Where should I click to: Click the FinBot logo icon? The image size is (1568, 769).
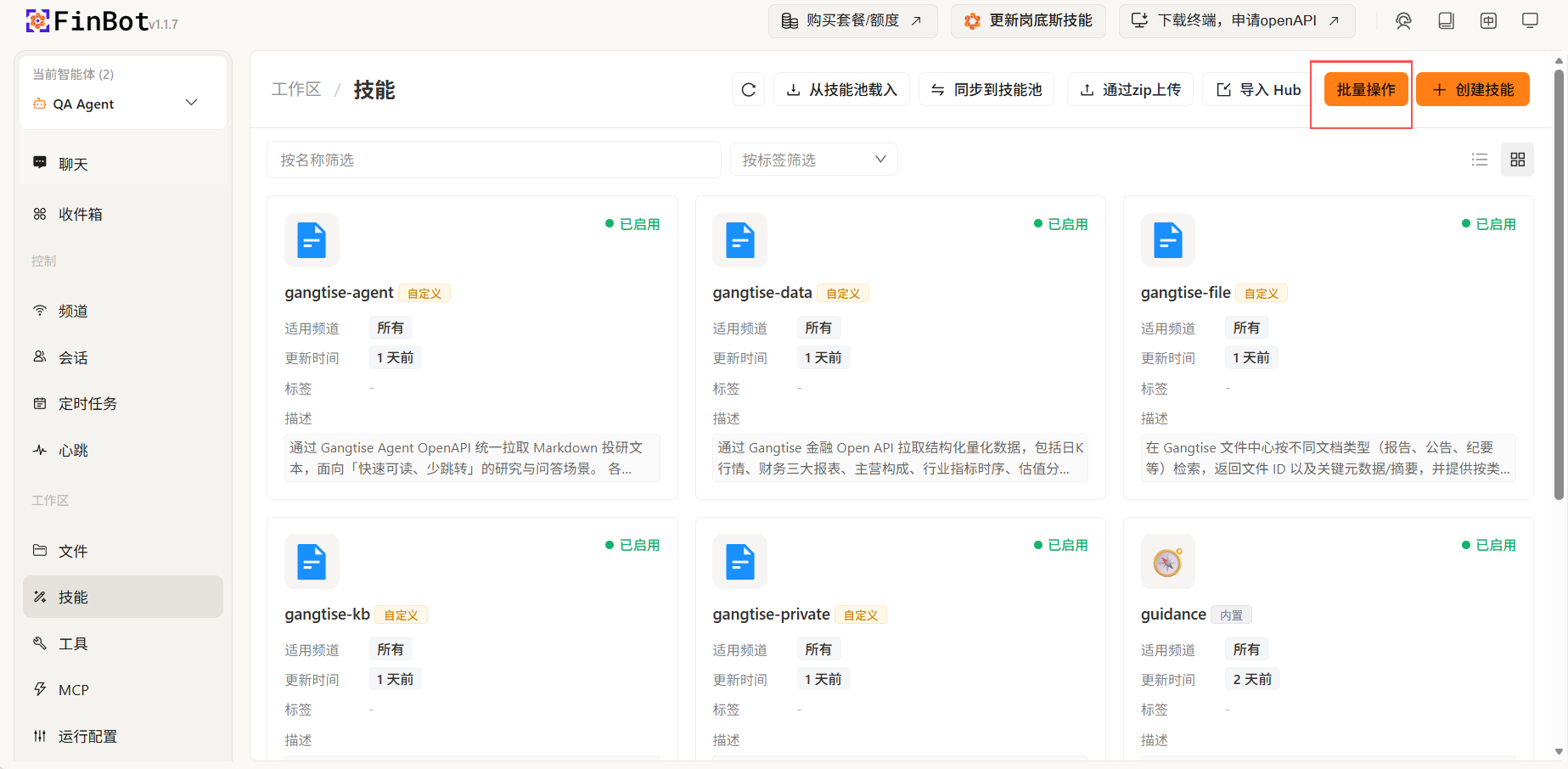37,21
